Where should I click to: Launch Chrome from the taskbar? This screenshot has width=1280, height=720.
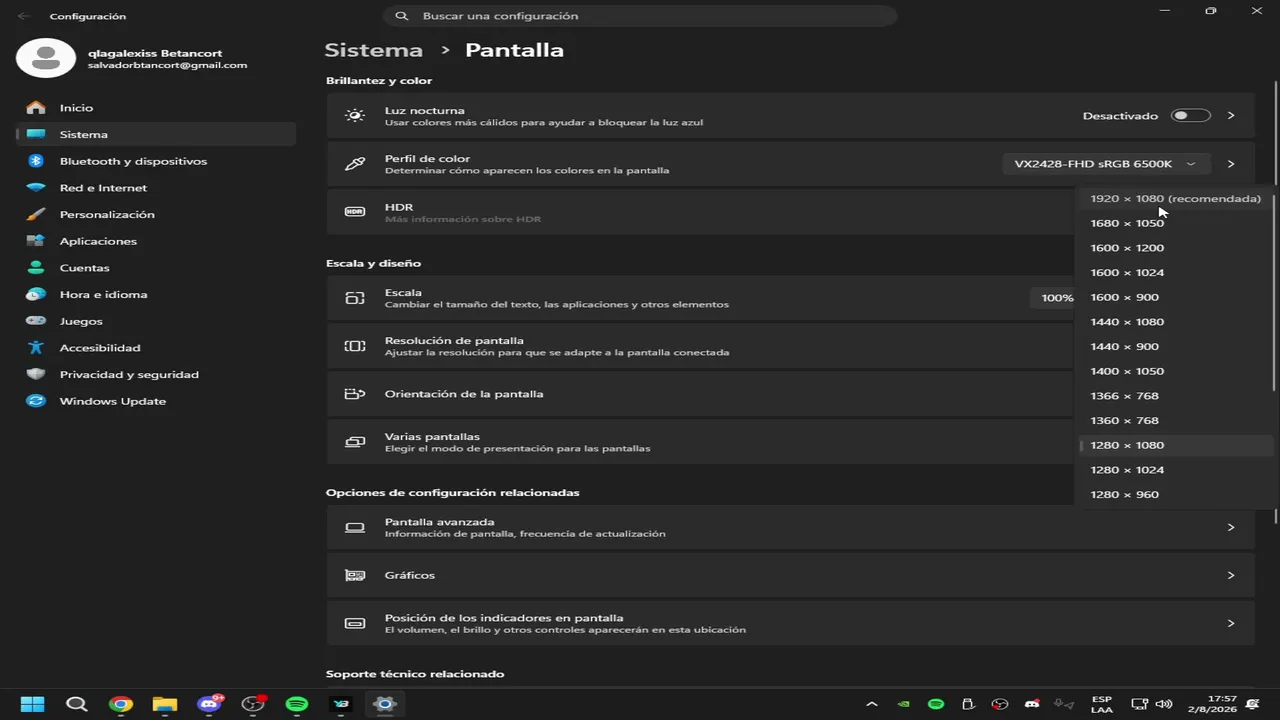[121, 704]
